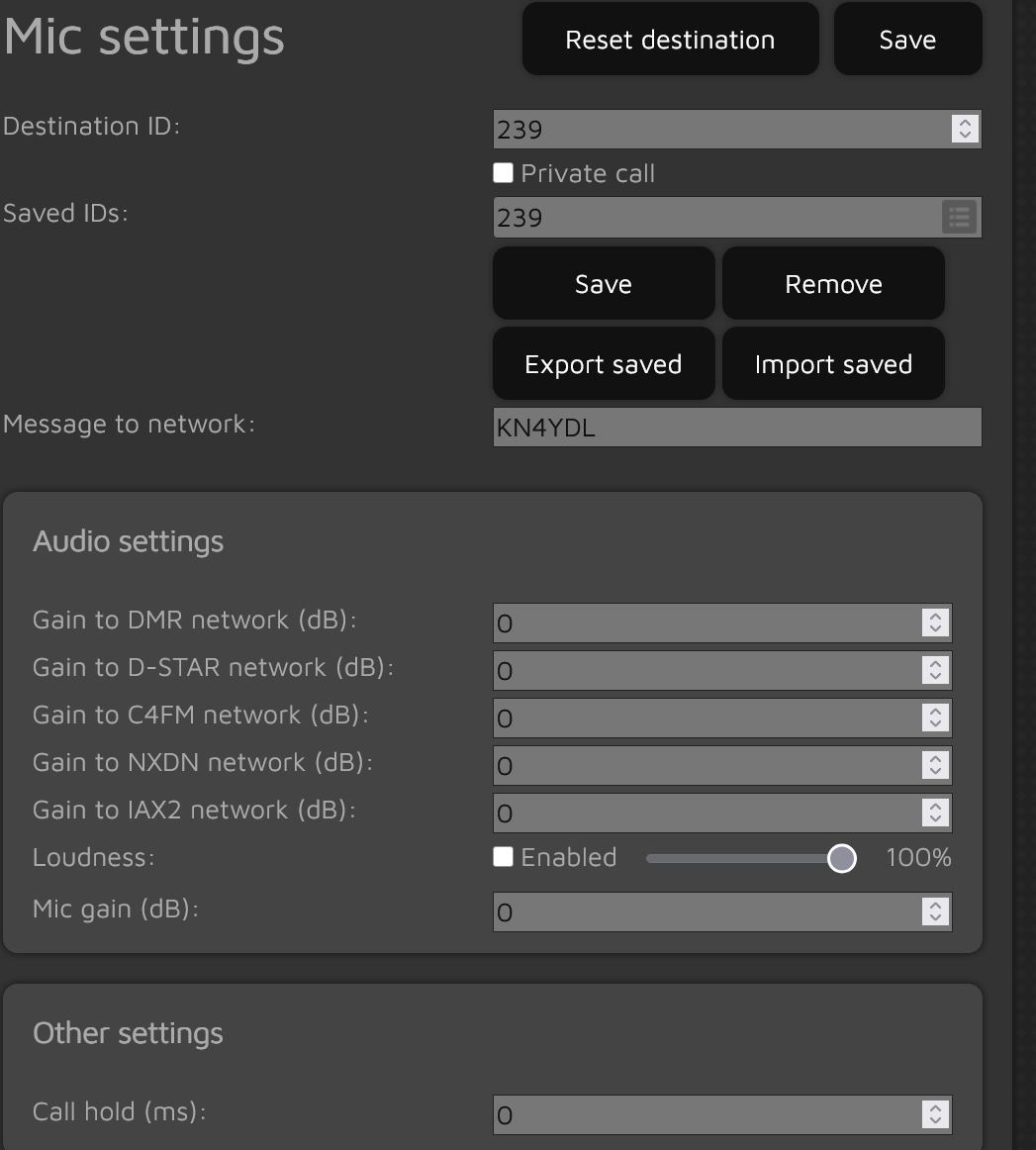Image resolution: width=1036 pixels, height=1150 pixels.
Task: Click the Loudness slider handle
Action: pyautogui.click(x=841, y=858)
